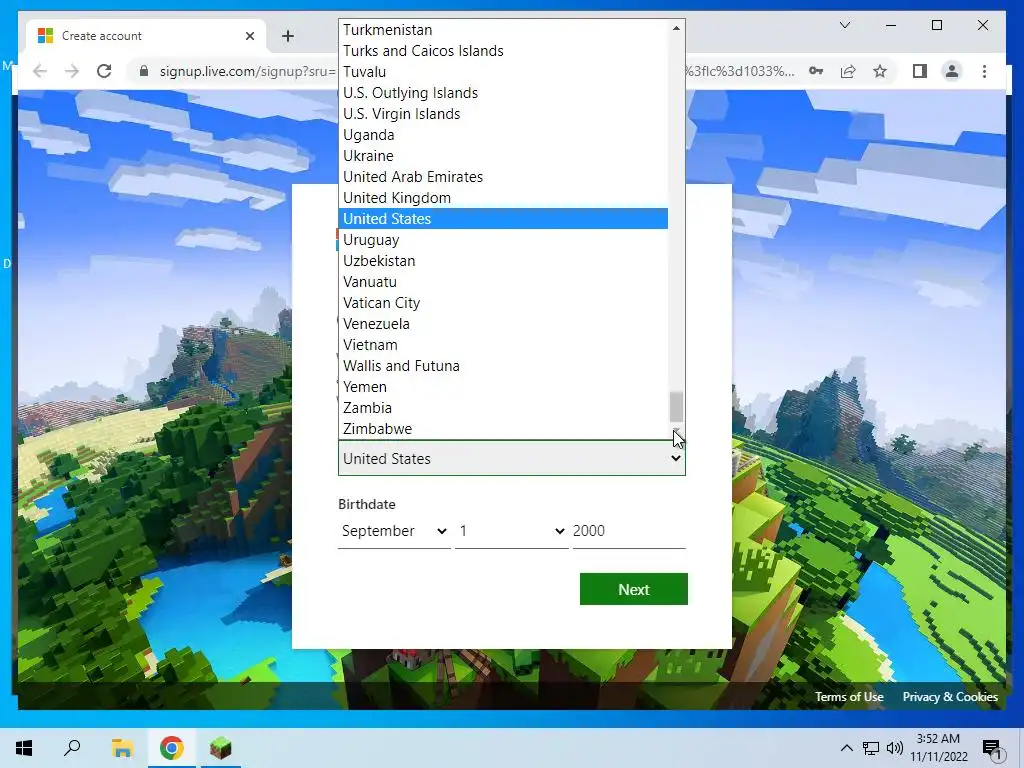Select Uzbekistan option

[503, 261]
